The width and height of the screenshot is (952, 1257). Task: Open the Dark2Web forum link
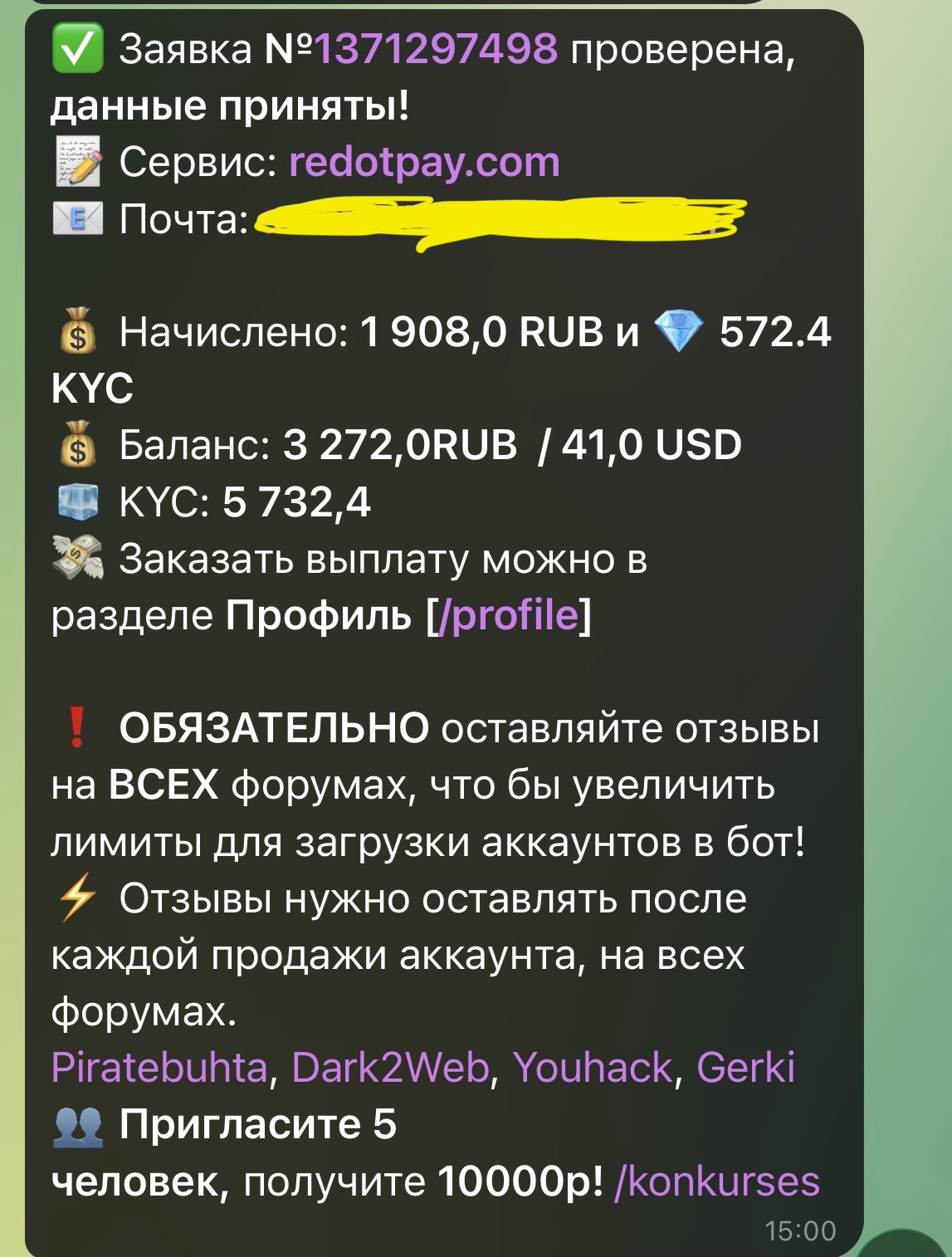click(390, 1067)
